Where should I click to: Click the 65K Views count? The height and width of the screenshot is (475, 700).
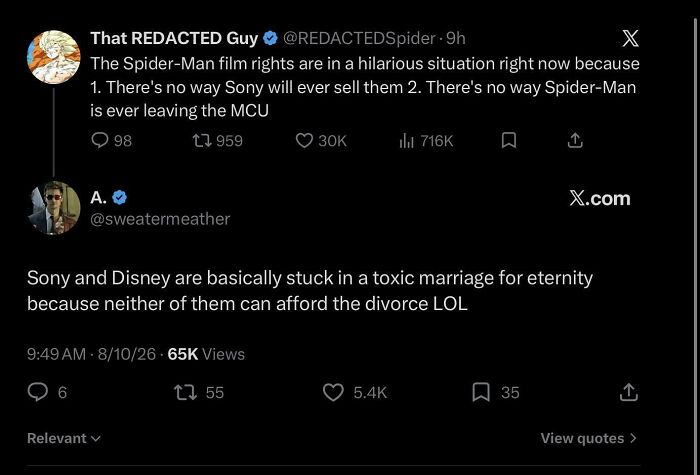206,354
